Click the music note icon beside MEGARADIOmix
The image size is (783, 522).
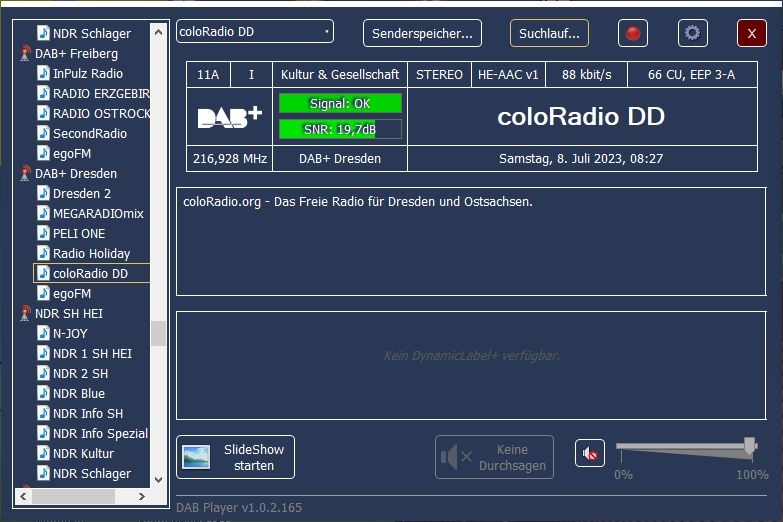point(43,213)
